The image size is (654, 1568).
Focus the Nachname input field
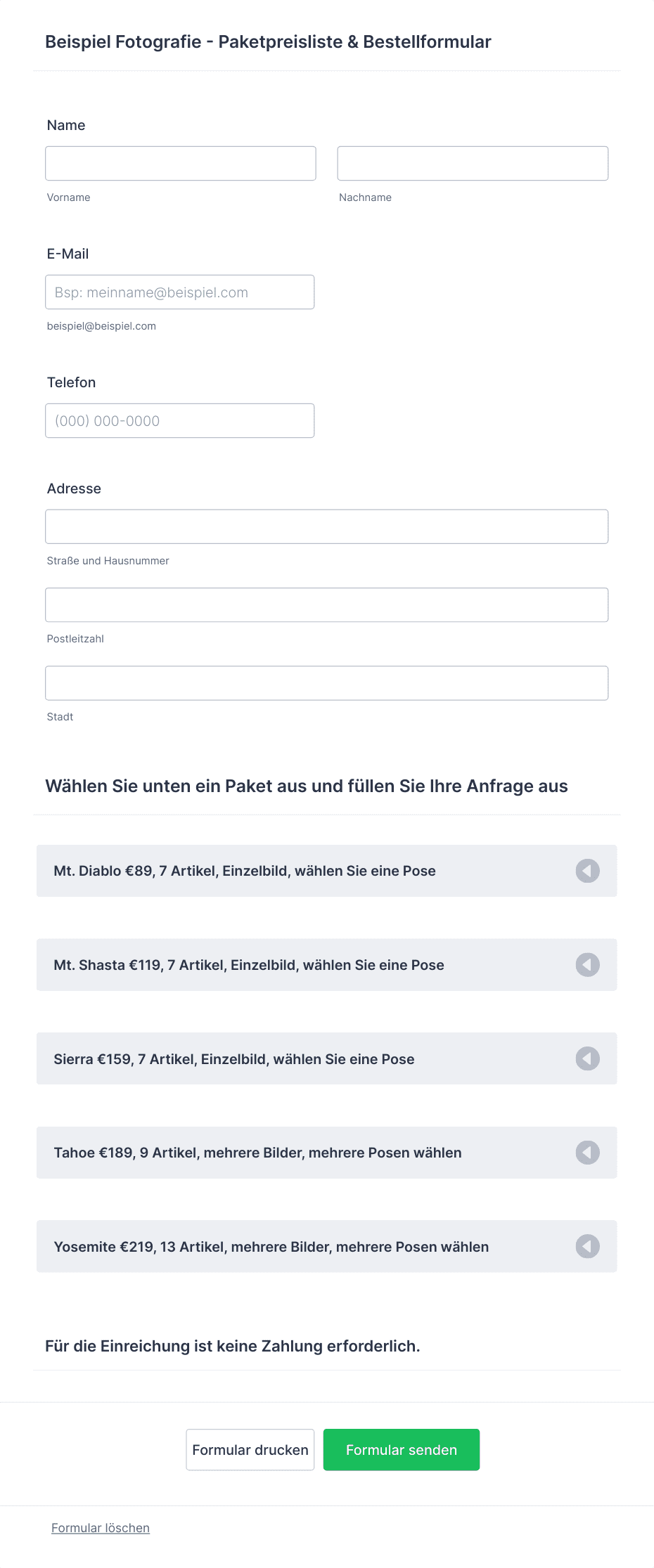point(473,164)
